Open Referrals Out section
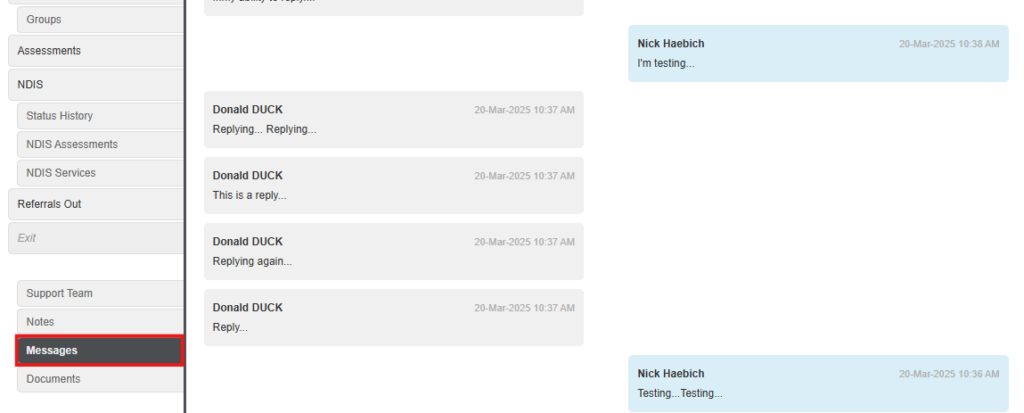 96,204
